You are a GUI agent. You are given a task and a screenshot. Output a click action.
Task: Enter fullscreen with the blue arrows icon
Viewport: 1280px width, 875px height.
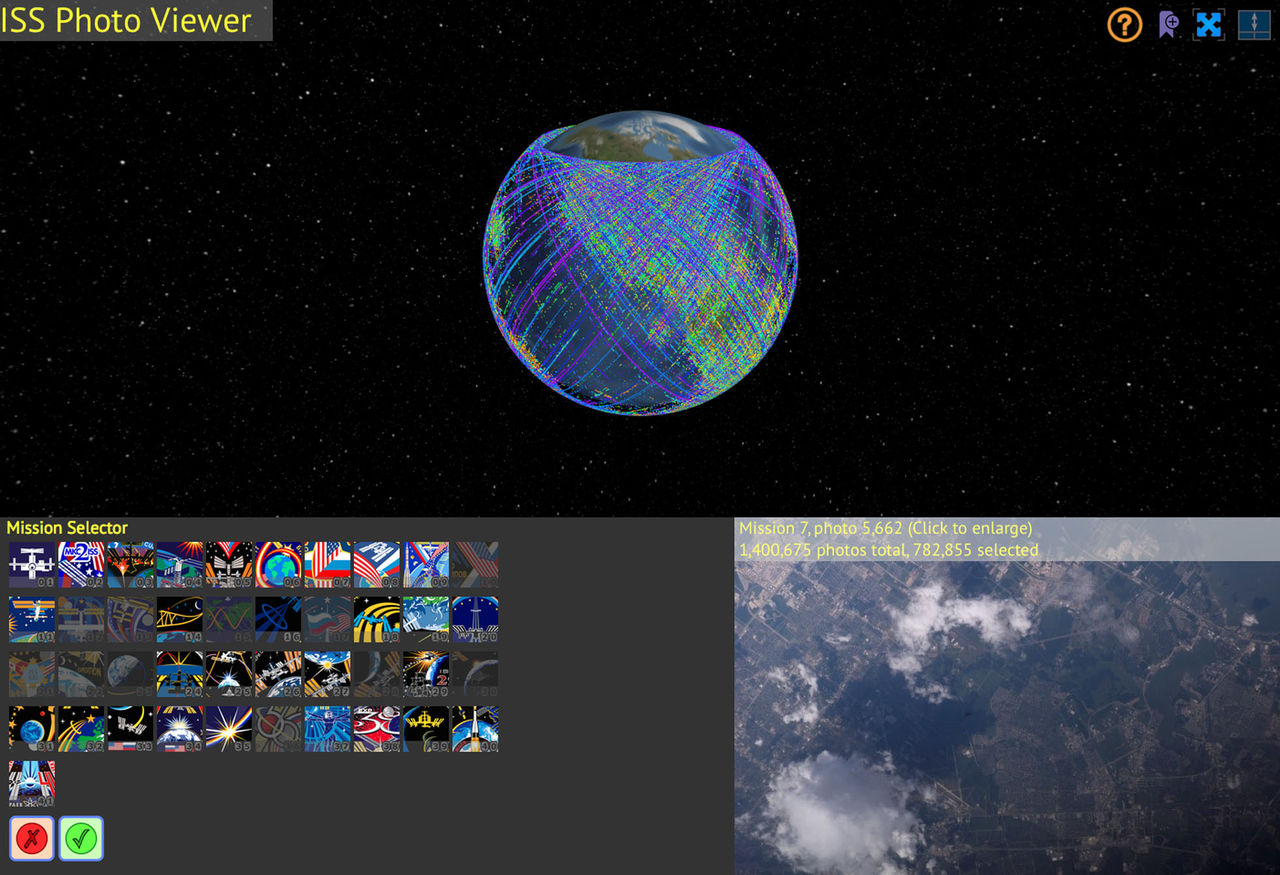pyautogui.click(x=1209, y=24)
